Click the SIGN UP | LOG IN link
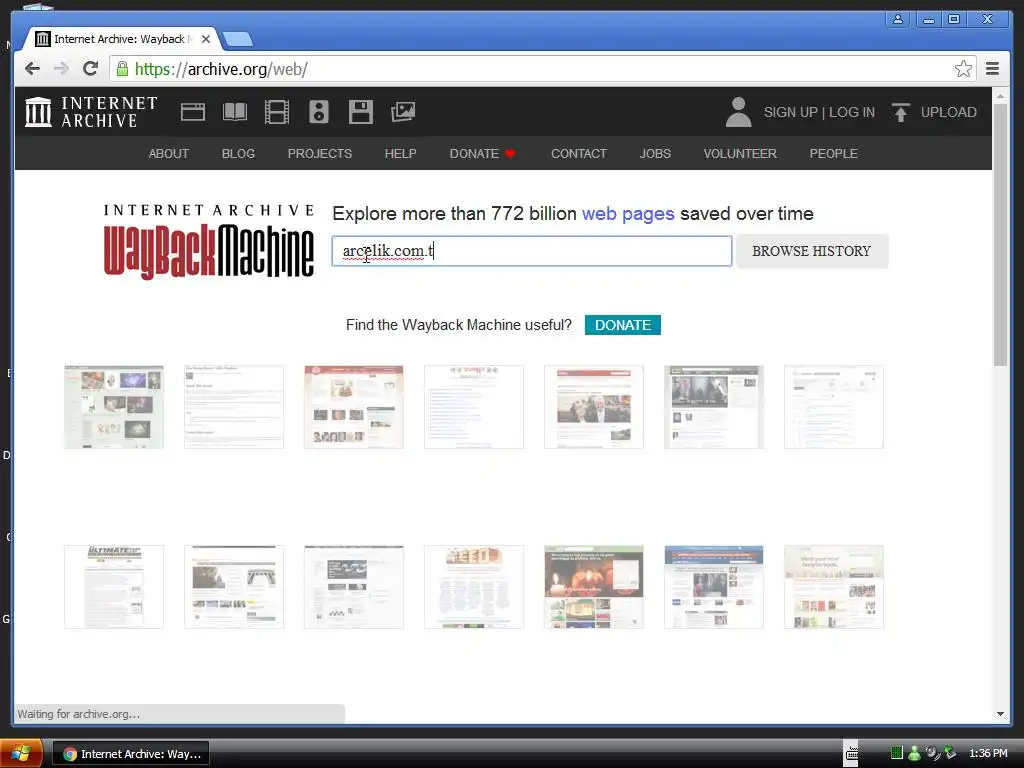 (x=819, y=112)
